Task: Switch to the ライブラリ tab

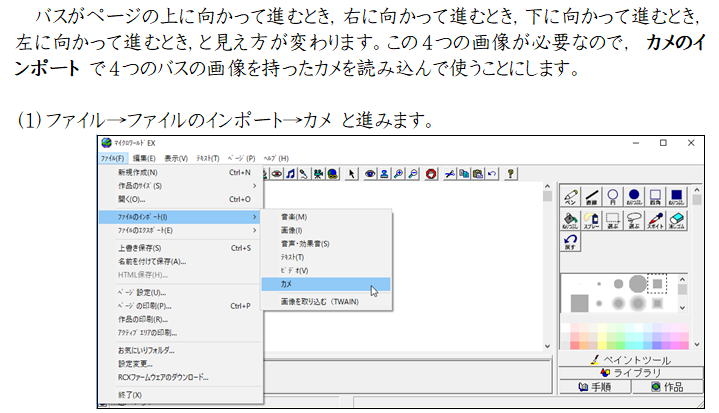Action: click(631, 373)
